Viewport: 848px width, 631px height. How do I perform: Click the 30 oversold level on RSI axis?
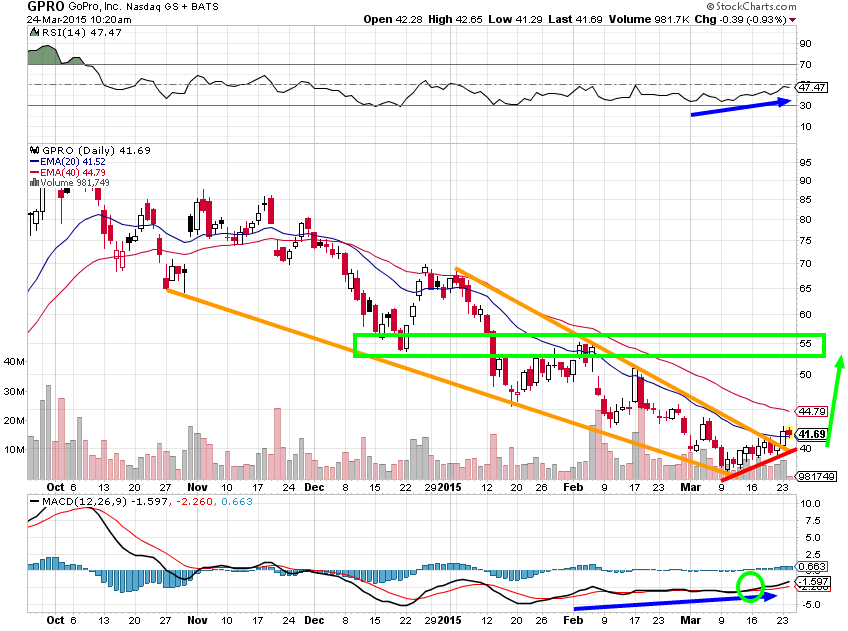(805, 105)
